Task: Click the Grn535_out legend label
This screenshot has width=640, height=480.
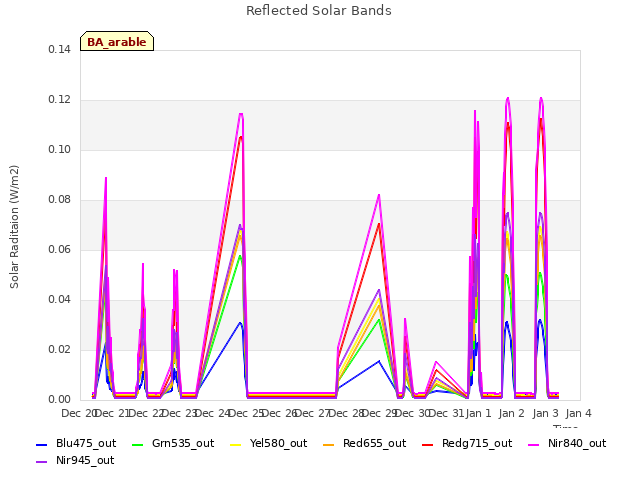Action: coord(183,443)
